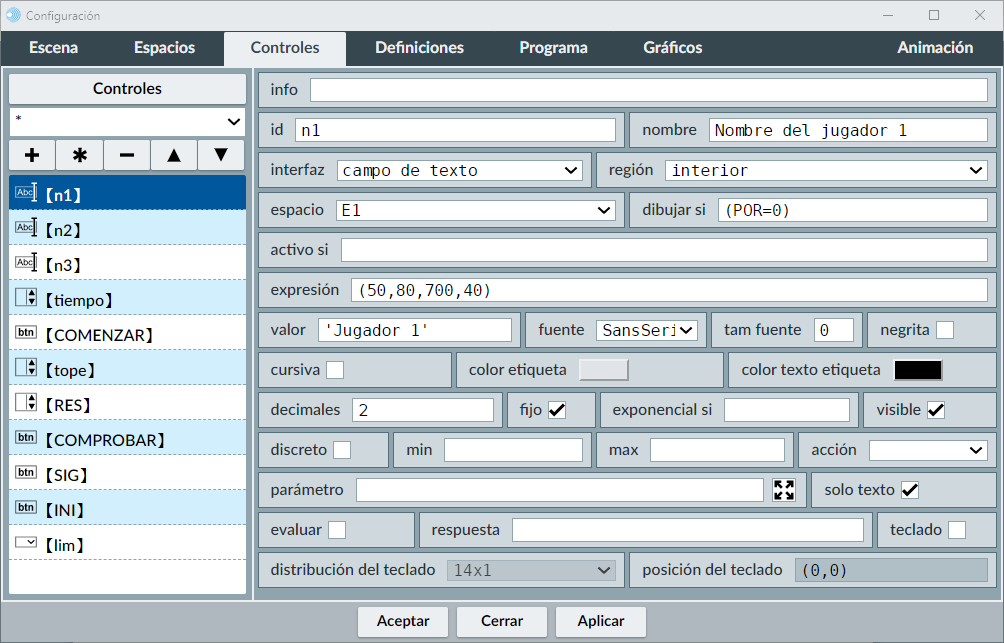Click the expresión input field
Viewport: 1004px width, 643px height.
pyautogui.click(x=669, y=290)
